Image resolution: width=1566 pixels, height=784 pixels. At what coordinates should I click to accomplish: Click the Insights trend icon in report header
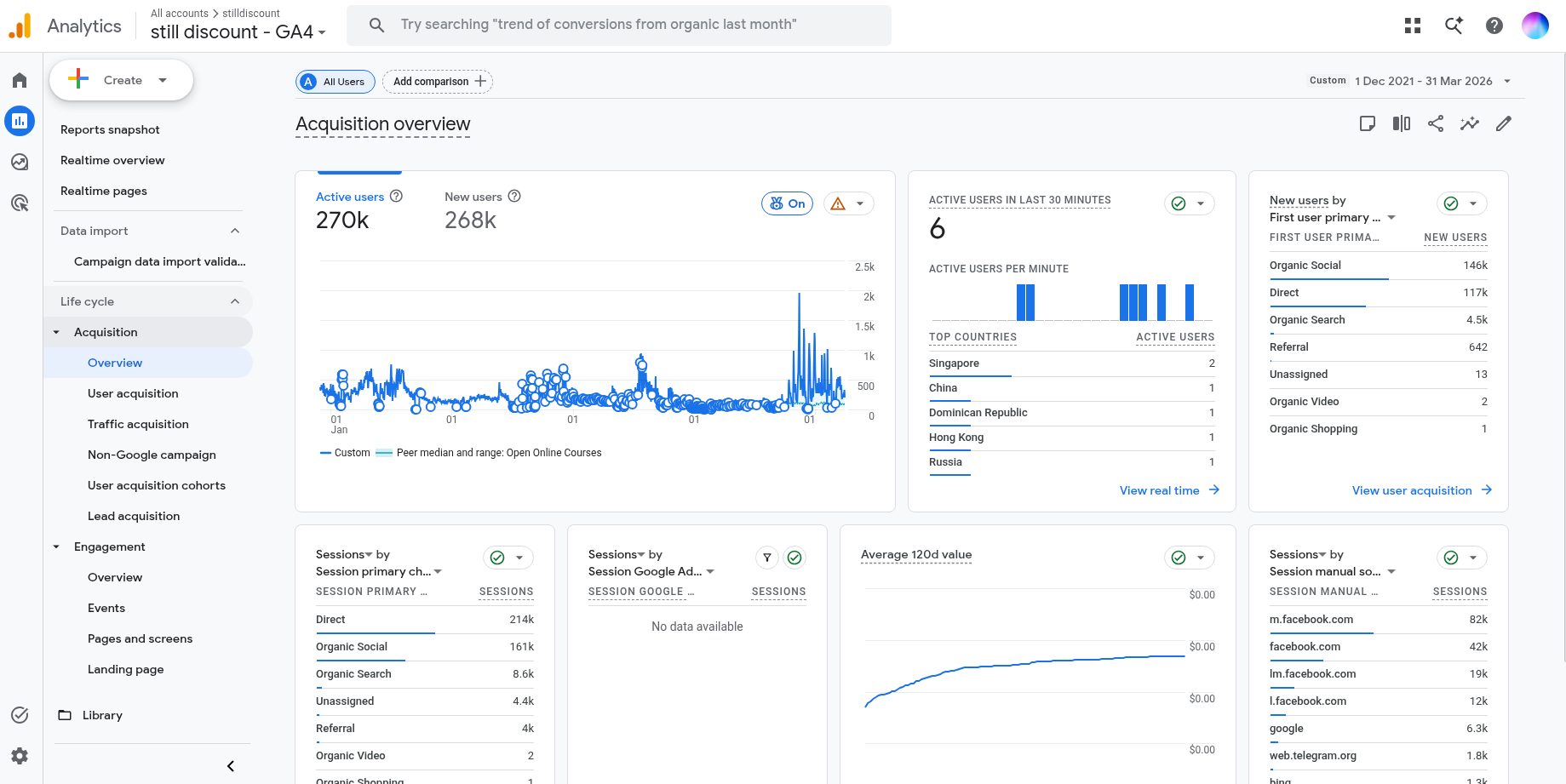click(x=1470, y=123)
